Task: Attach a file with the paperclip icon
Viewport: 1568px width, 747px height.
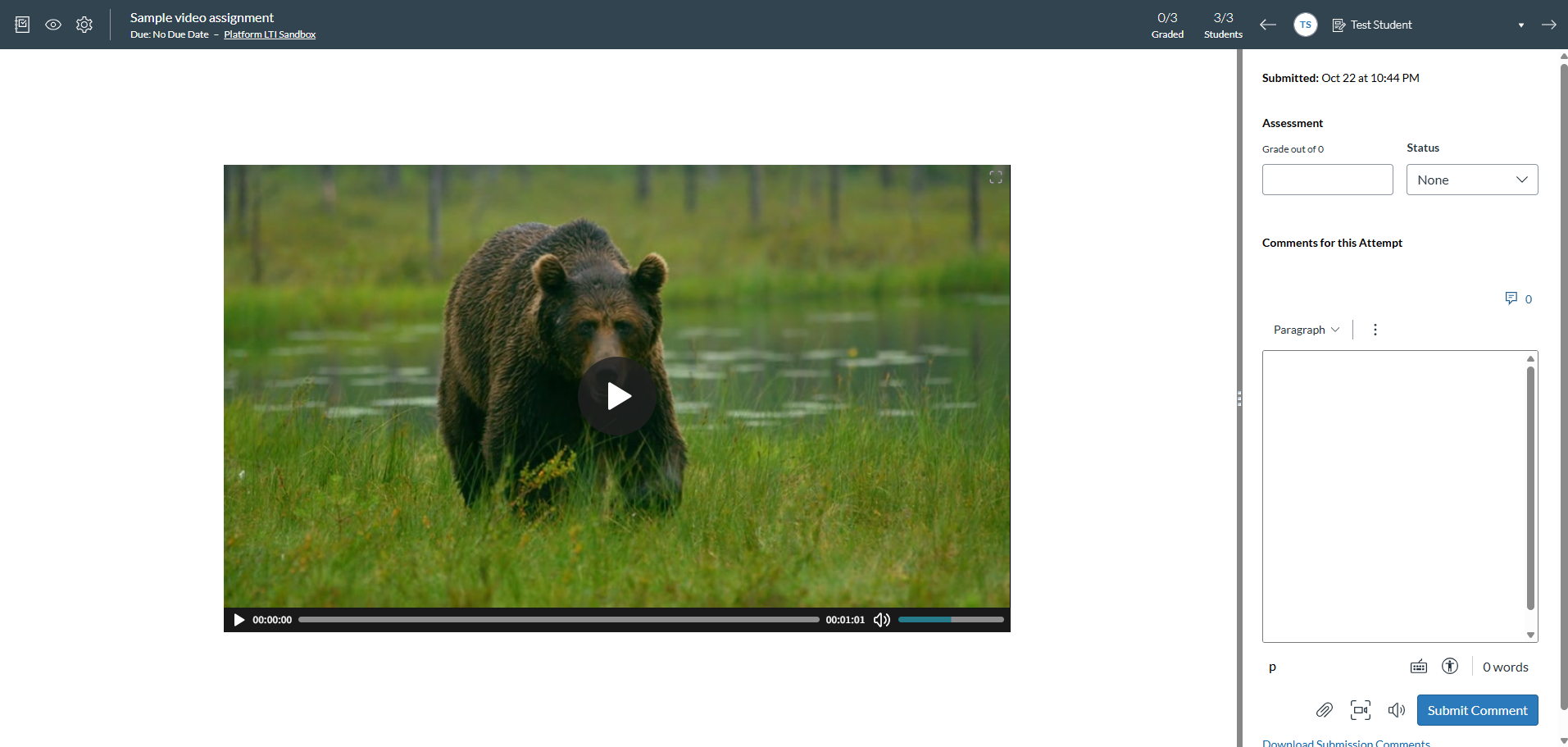Action: tap(1325, 710)
